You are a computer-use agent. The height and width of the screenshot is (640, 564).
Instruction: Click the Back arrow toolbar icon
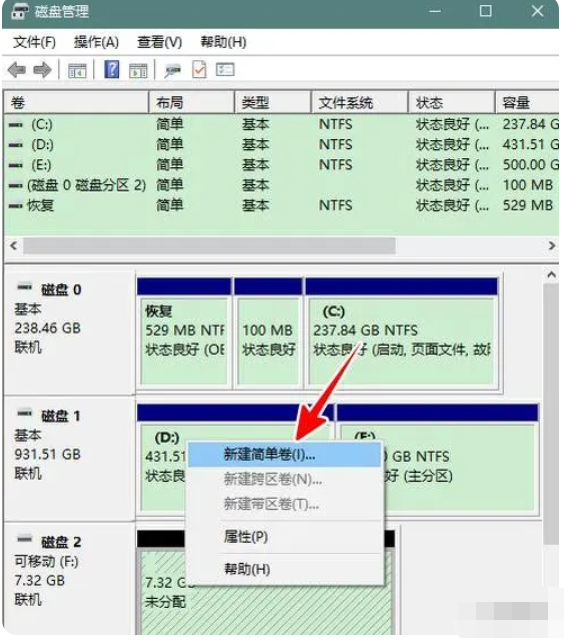pyautogui.click(x=17, y=70)
